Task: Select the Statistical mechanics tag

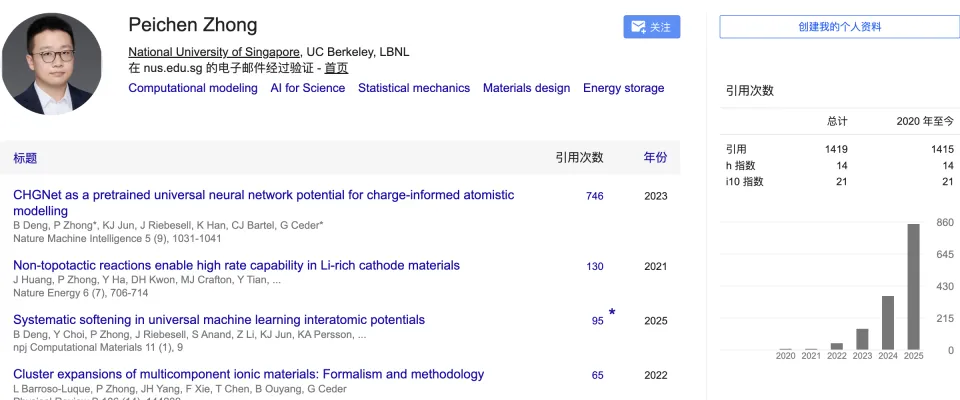Action: click(414, 88)
